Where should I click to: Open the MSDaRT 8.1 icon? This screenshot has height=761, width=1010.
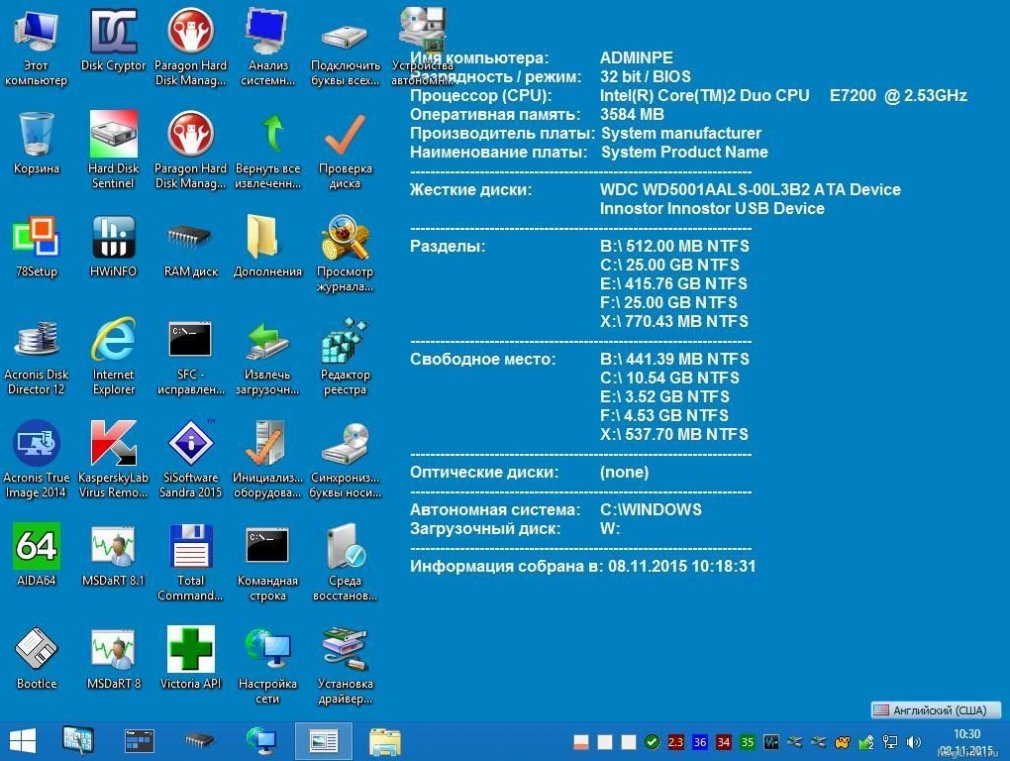pos(113,555)
